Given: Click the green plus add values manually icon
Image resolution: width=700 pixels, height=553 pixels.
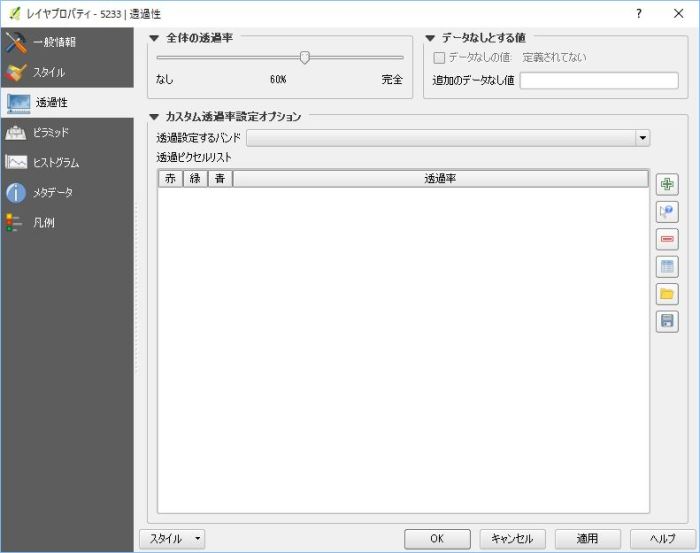Looking at the screenshot, I should pyautogui.click(x=667, y=184).
